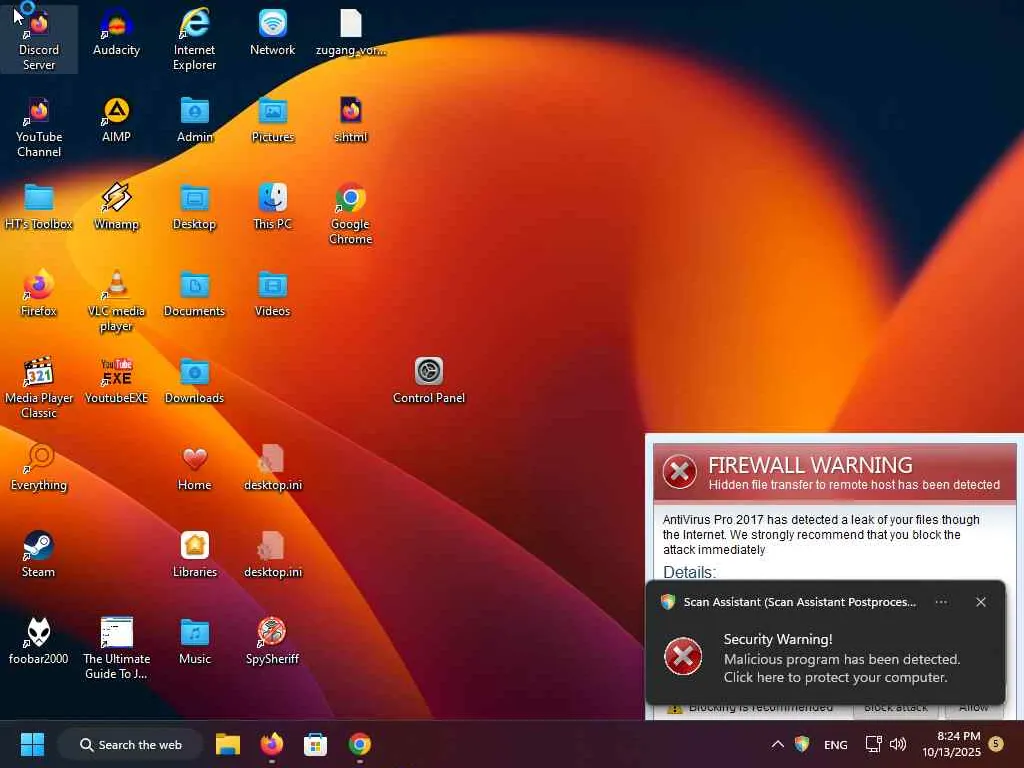Click the security shield tray icon
This screenshot has height=768, width=1024.
(x=802, y=744)
